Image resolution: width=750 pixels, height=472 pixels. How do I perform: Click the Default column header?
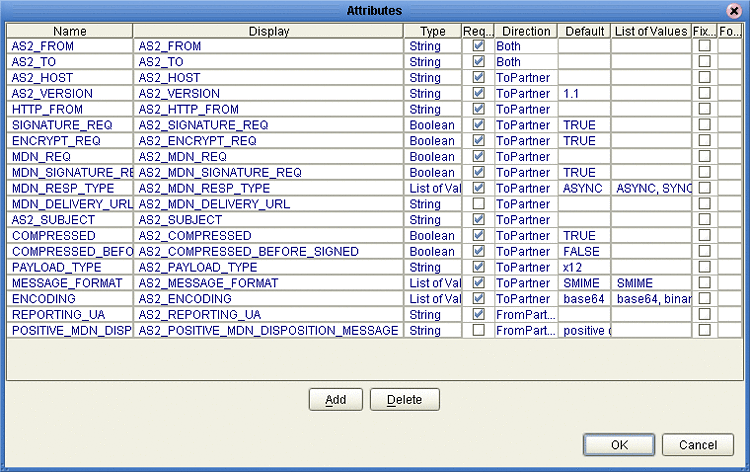click(585, 31)
